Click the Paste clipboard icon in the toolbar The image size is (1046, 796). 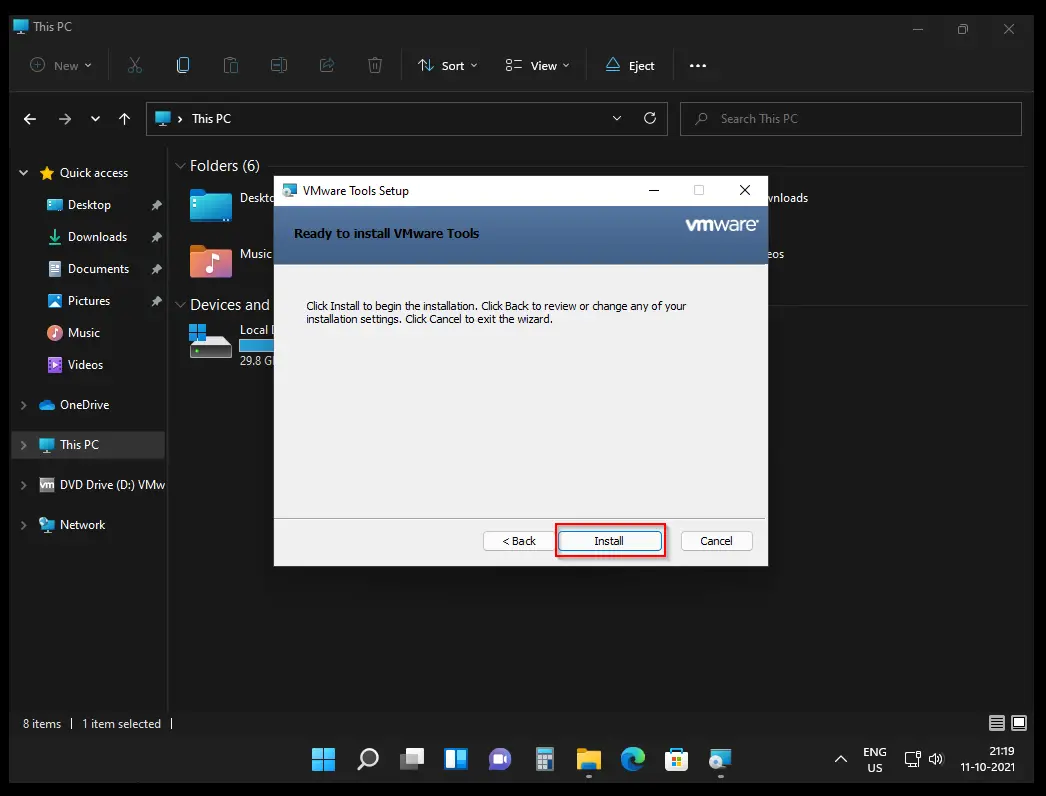[231, 65]
